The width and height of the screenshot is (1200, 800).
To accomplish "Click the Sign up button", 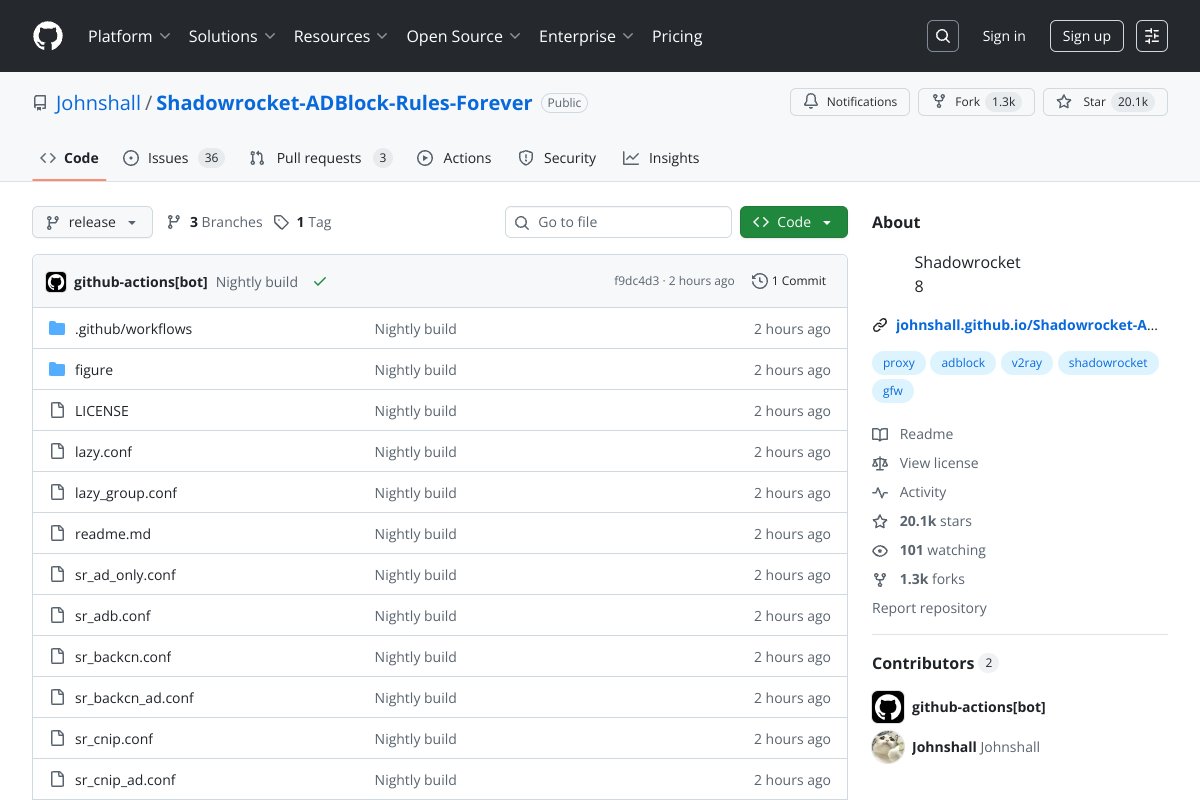I will click(1087, 36).
